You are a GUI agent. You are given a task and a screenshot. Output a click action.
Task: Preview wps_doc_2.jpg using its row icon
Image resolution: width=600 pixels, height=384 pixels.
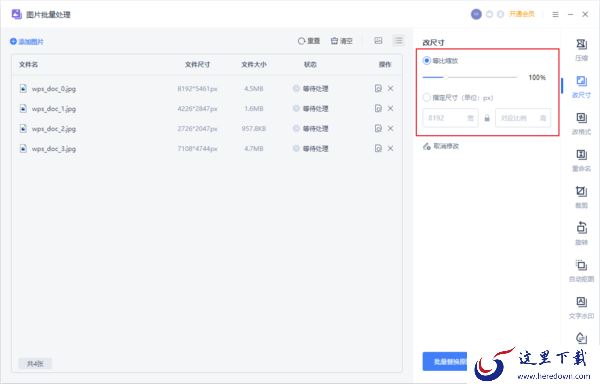(378, 128)
